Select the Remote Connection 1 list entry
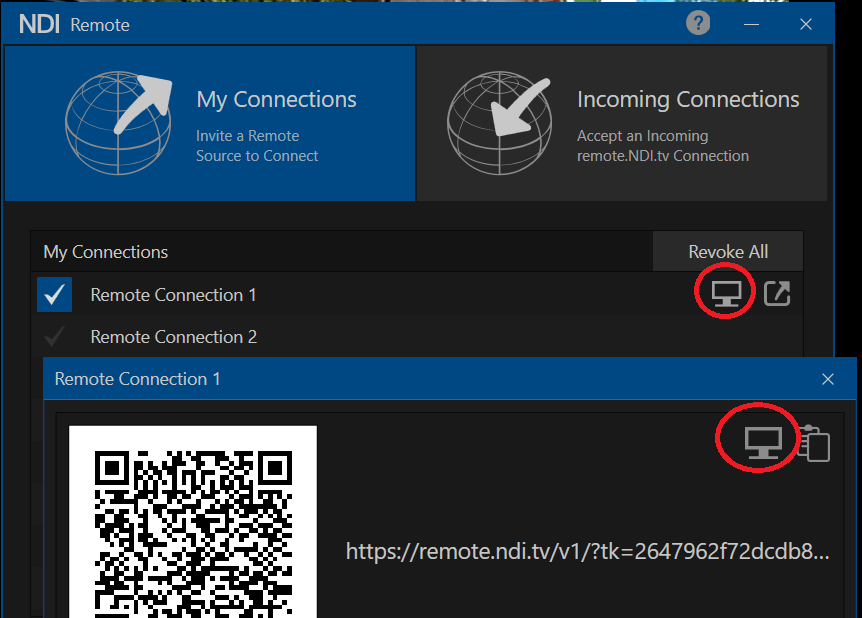Viewport: 862px width, 618px height. tap(172, 294)
